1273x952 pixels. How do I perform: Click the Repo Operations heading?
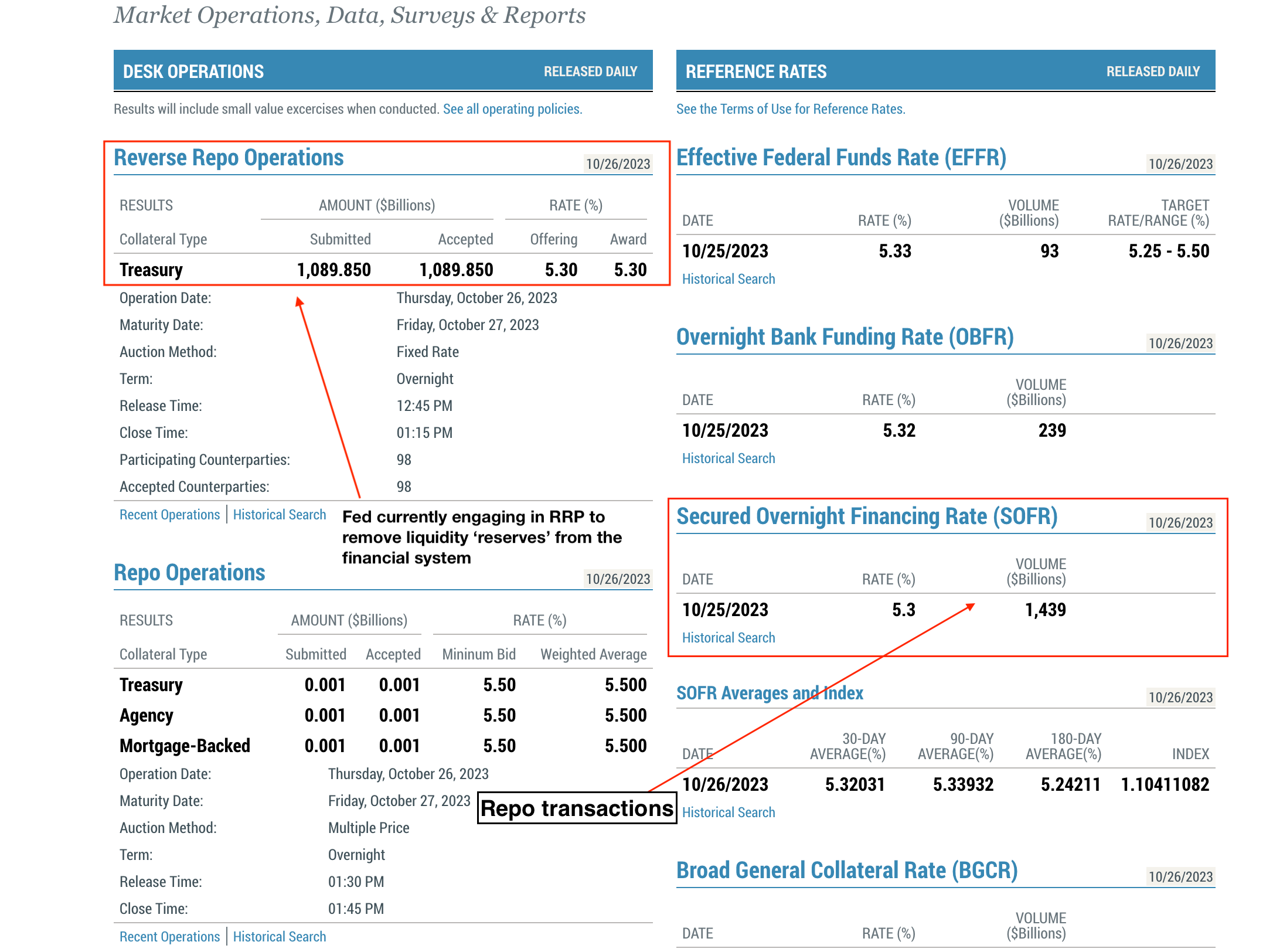coord(189,573)
